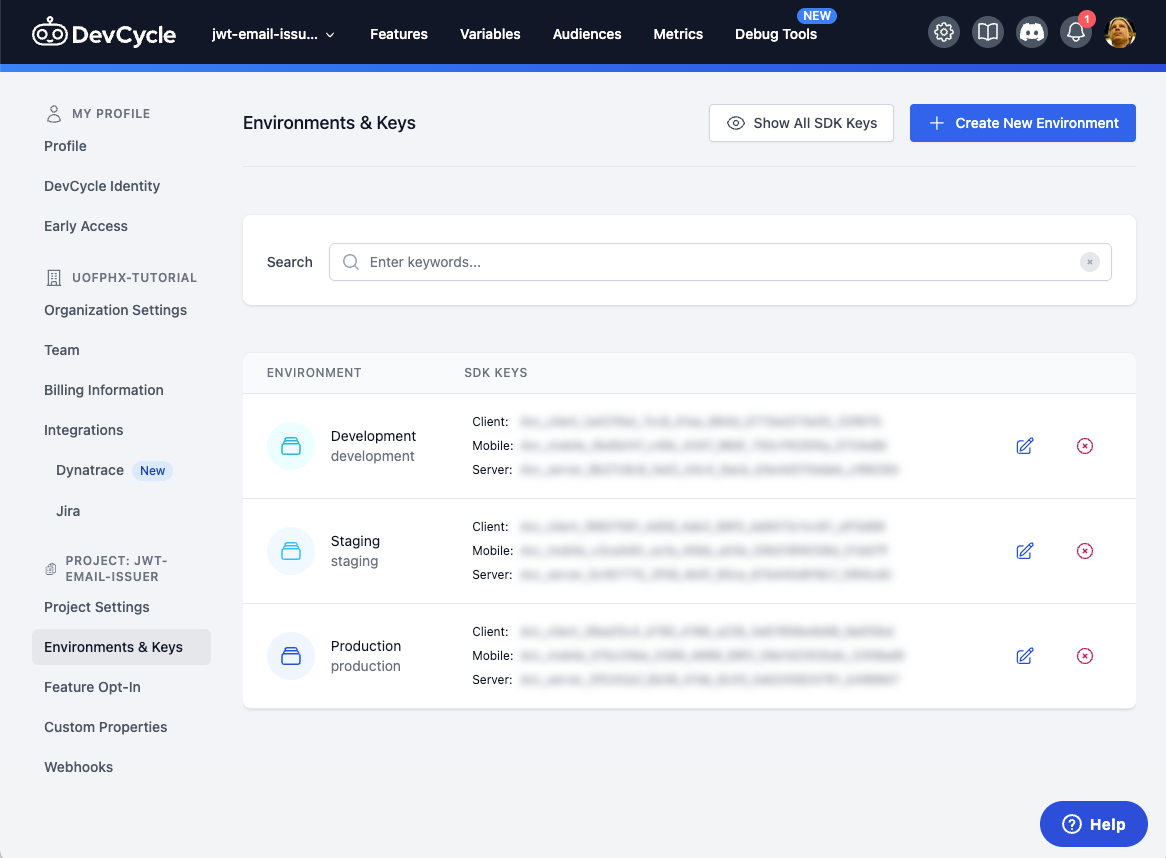
Task: Expand the jwt-email-issuer project dropdown
Action: [x=273, y=34]
